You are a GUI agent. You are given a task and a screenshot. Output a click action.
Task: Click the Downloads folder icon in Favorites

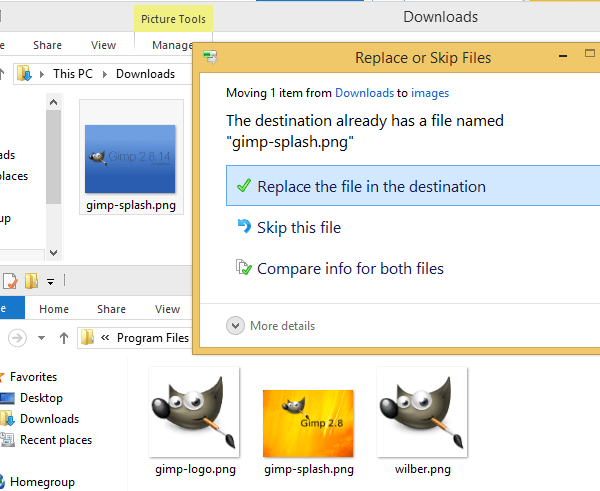point(7,419)
